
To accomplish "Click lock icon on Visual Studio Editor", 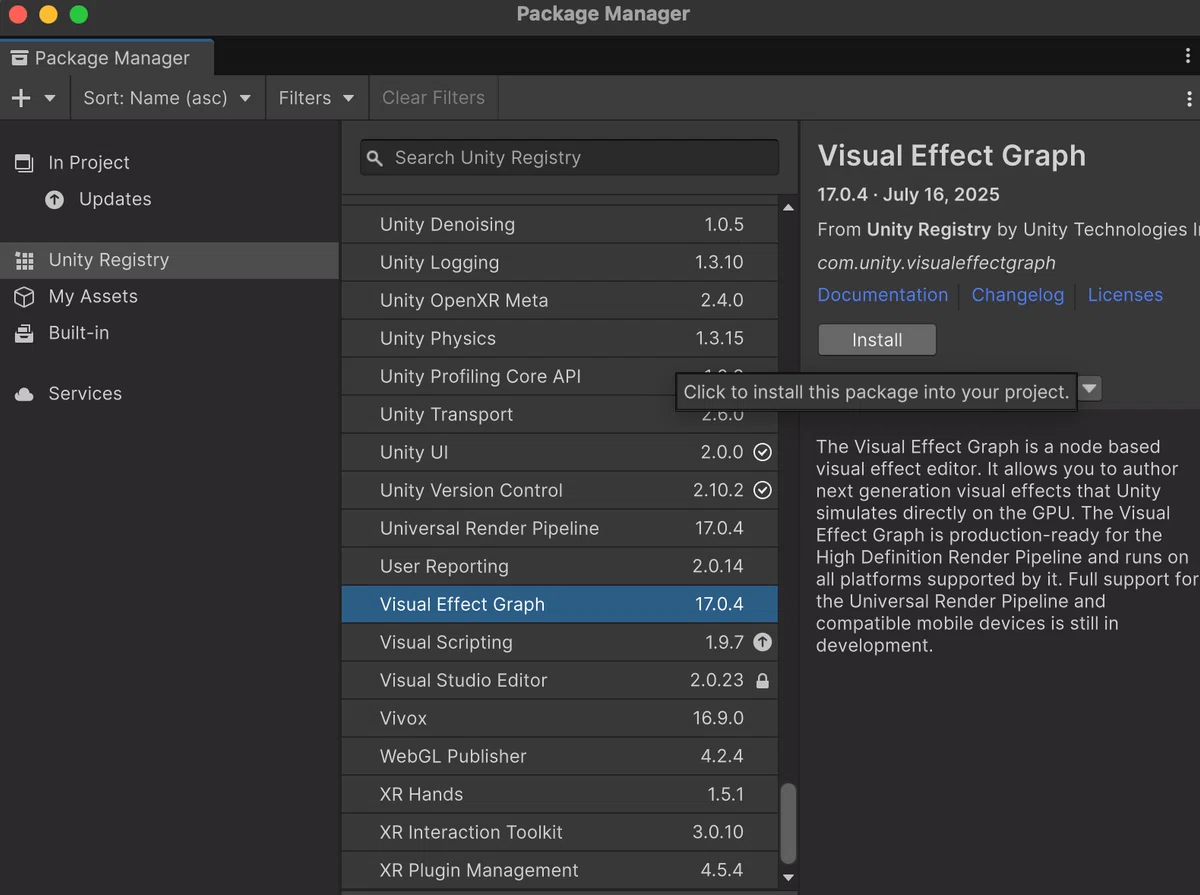I will click(762, 681).
